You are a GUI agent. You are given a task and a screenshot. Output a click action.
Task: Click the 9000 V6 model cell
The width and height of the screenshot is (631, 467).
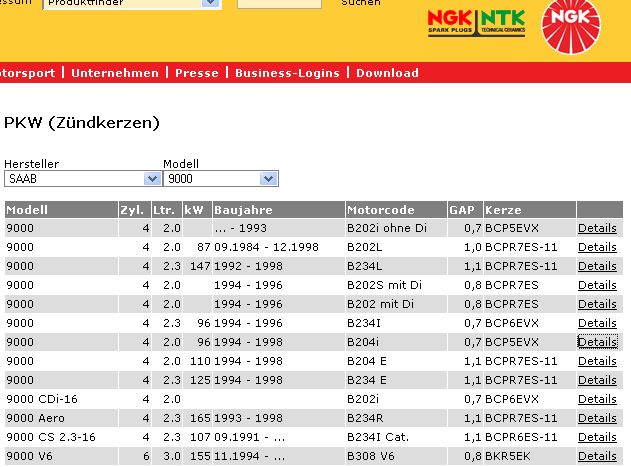61,456
